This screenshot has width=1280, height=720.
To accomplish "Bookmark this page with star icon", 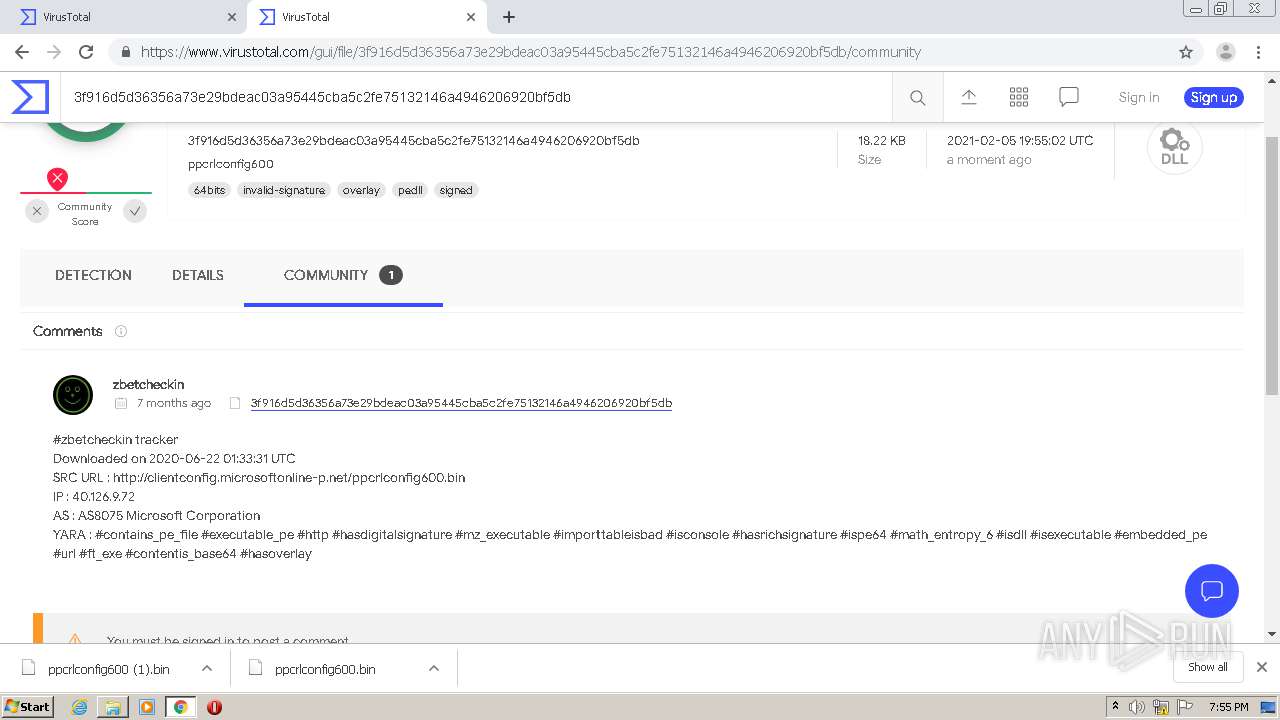I will point(1186,52).
